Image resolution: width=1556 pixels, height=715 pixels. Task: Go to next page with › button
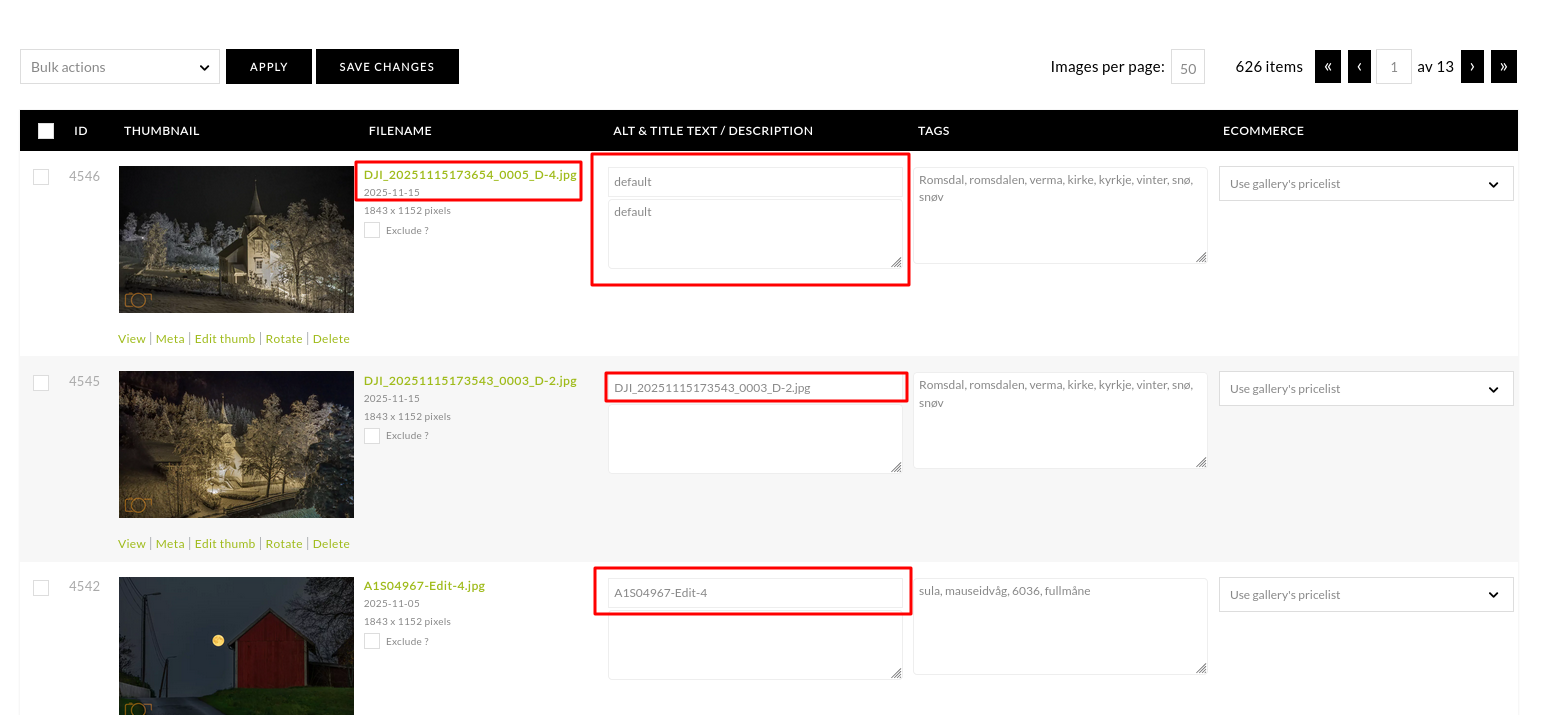(x=1471, y=67)
